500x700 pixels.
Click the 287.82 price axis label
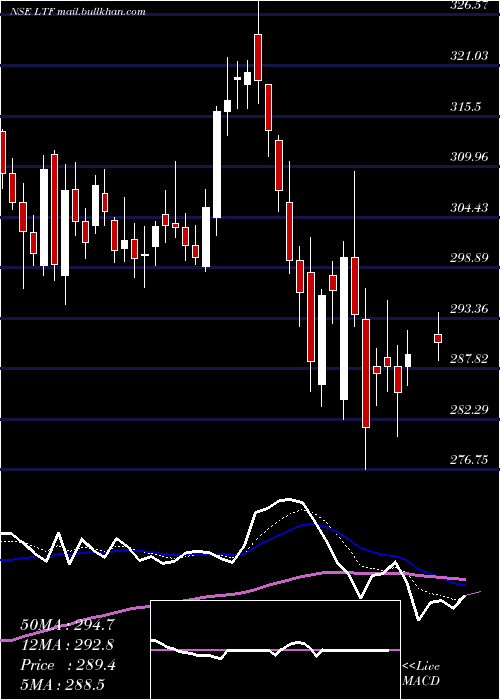468,359
